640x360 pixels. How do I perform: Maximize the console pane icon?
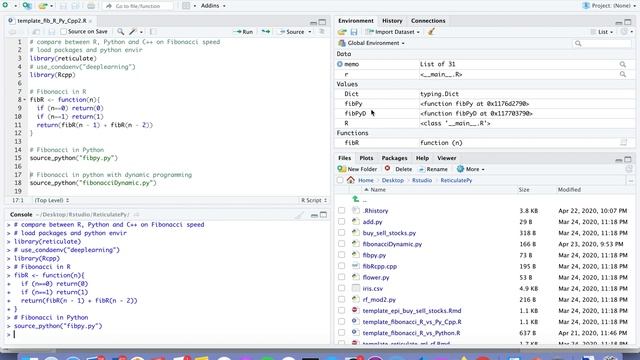[323, 215]
